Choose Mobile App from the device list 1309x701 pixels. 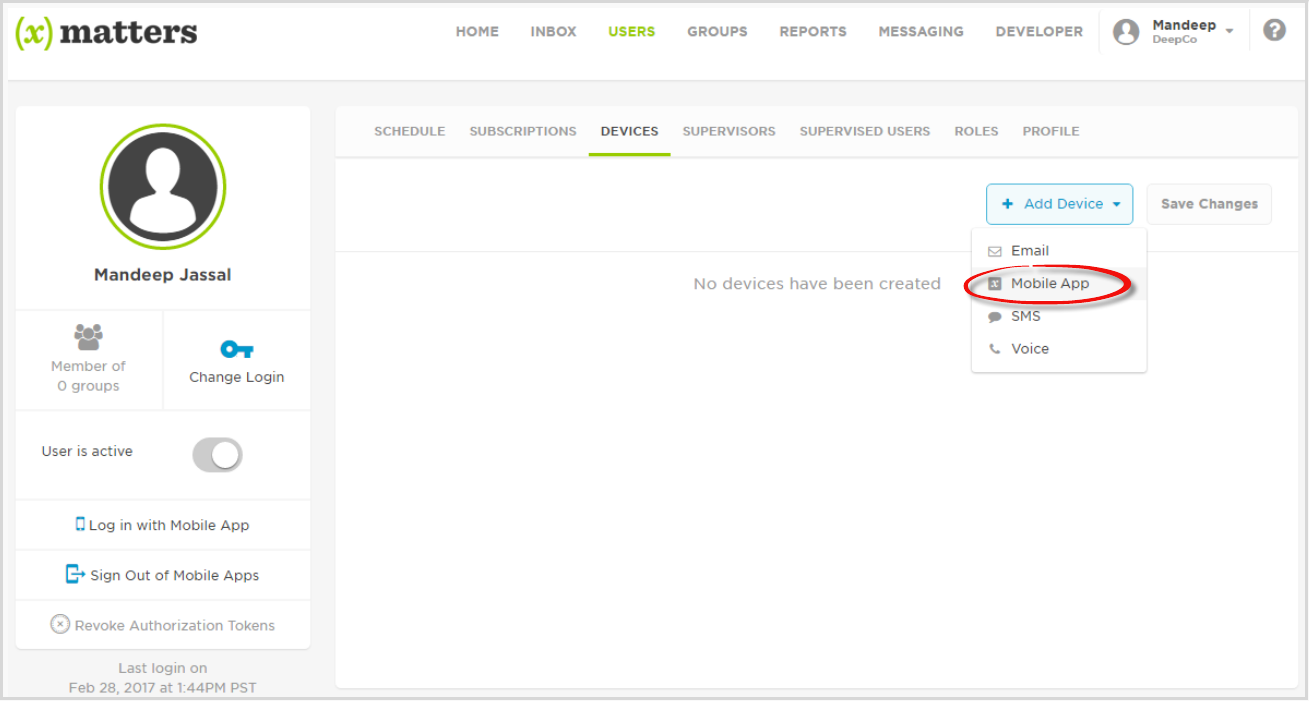[1059, 284]
